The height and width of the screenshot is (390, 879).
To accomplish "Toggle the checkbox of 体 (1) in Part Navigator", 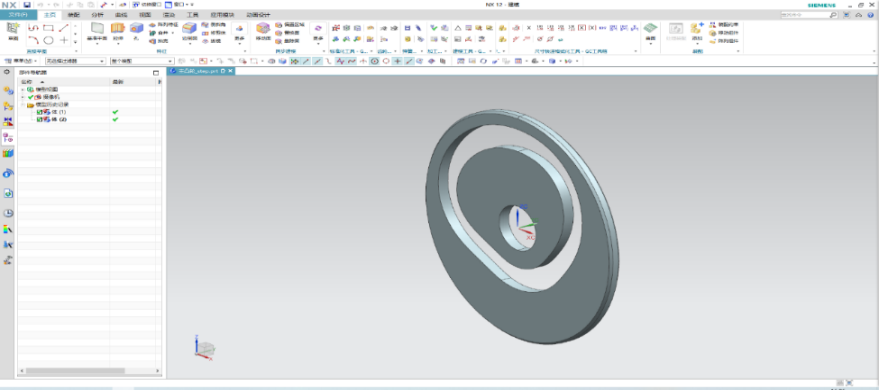I will click(x=39, y=112).
